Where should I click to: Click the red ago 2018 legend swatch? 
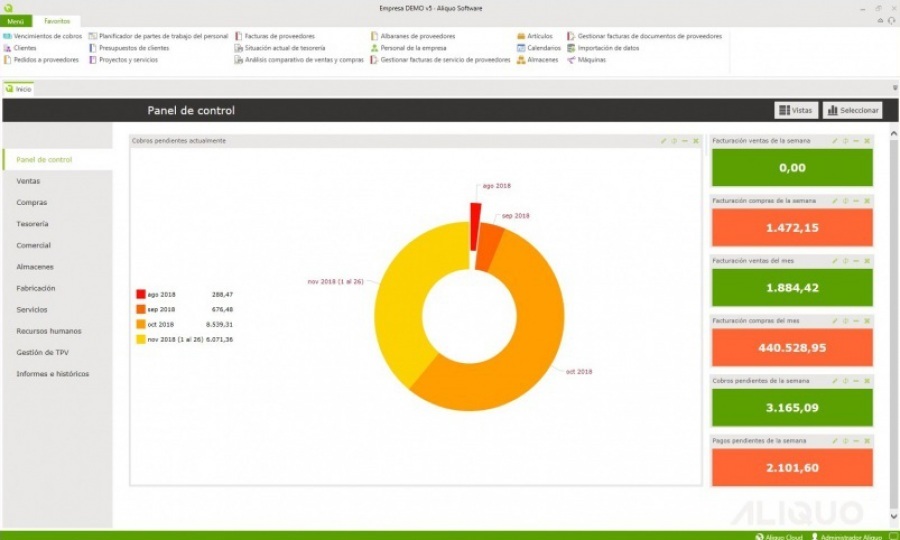tap(140, 295)
